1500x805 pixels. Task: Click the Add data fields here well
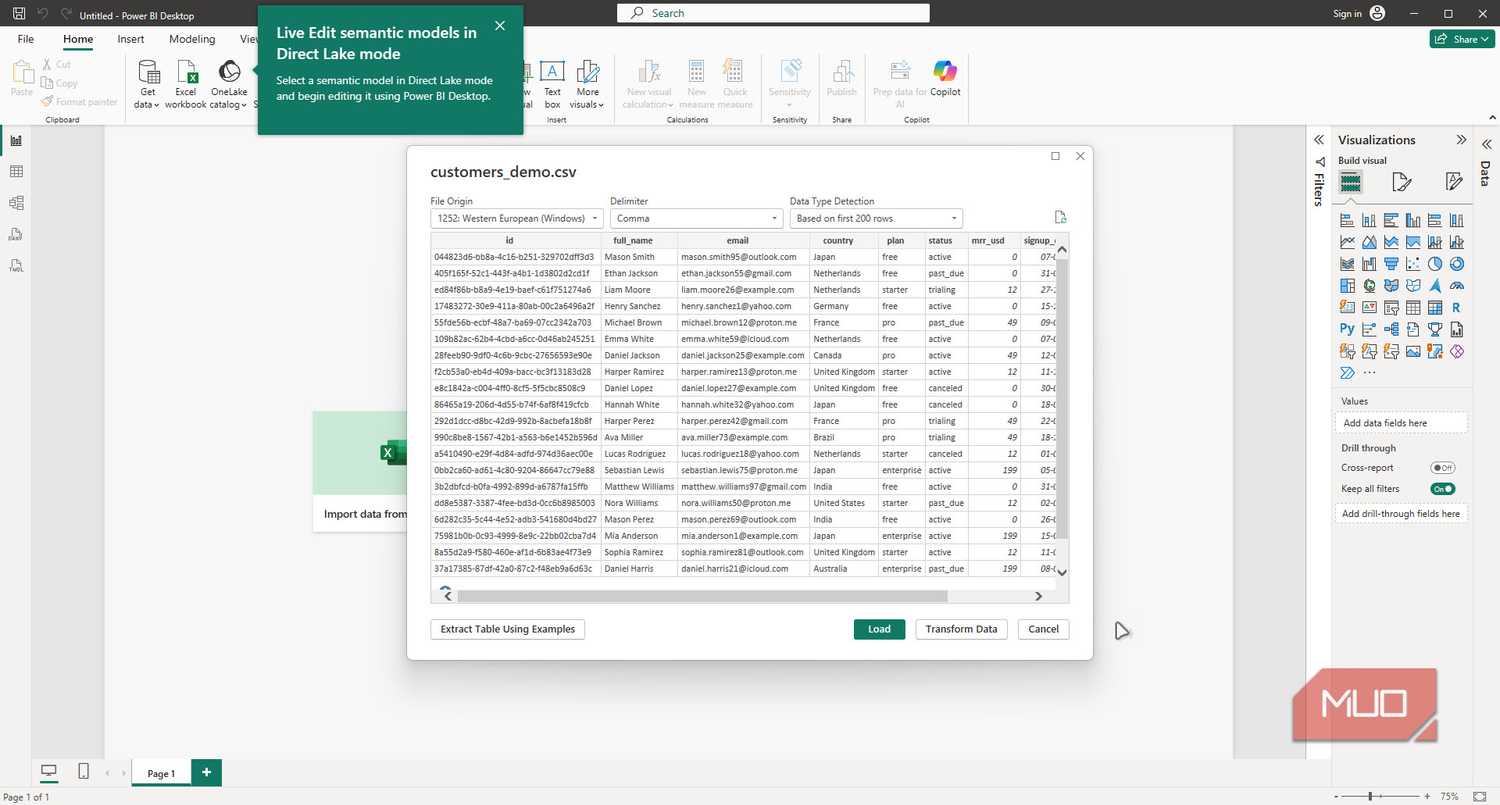1401,423
